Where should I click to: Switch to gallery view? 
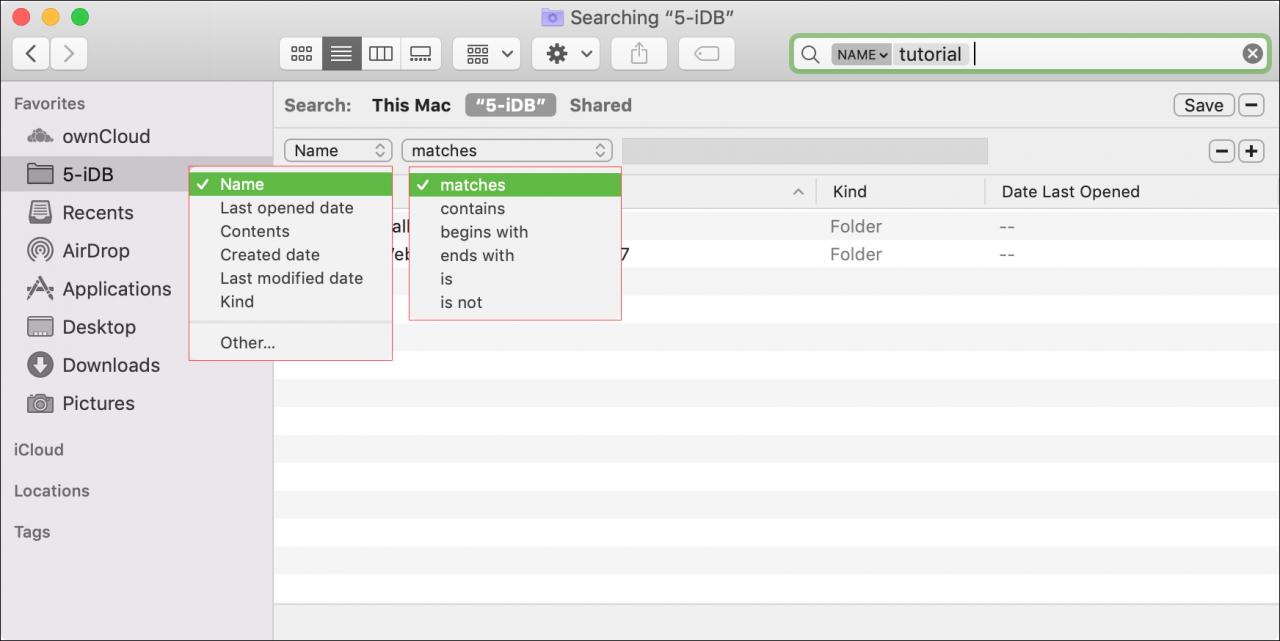[x=421, y=54]
